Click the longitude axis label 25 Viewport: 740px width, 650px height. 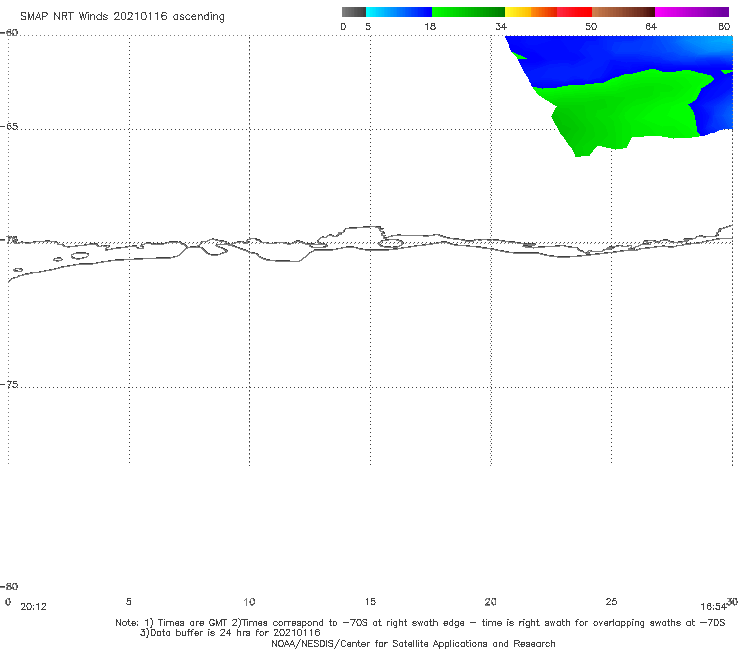611,601
